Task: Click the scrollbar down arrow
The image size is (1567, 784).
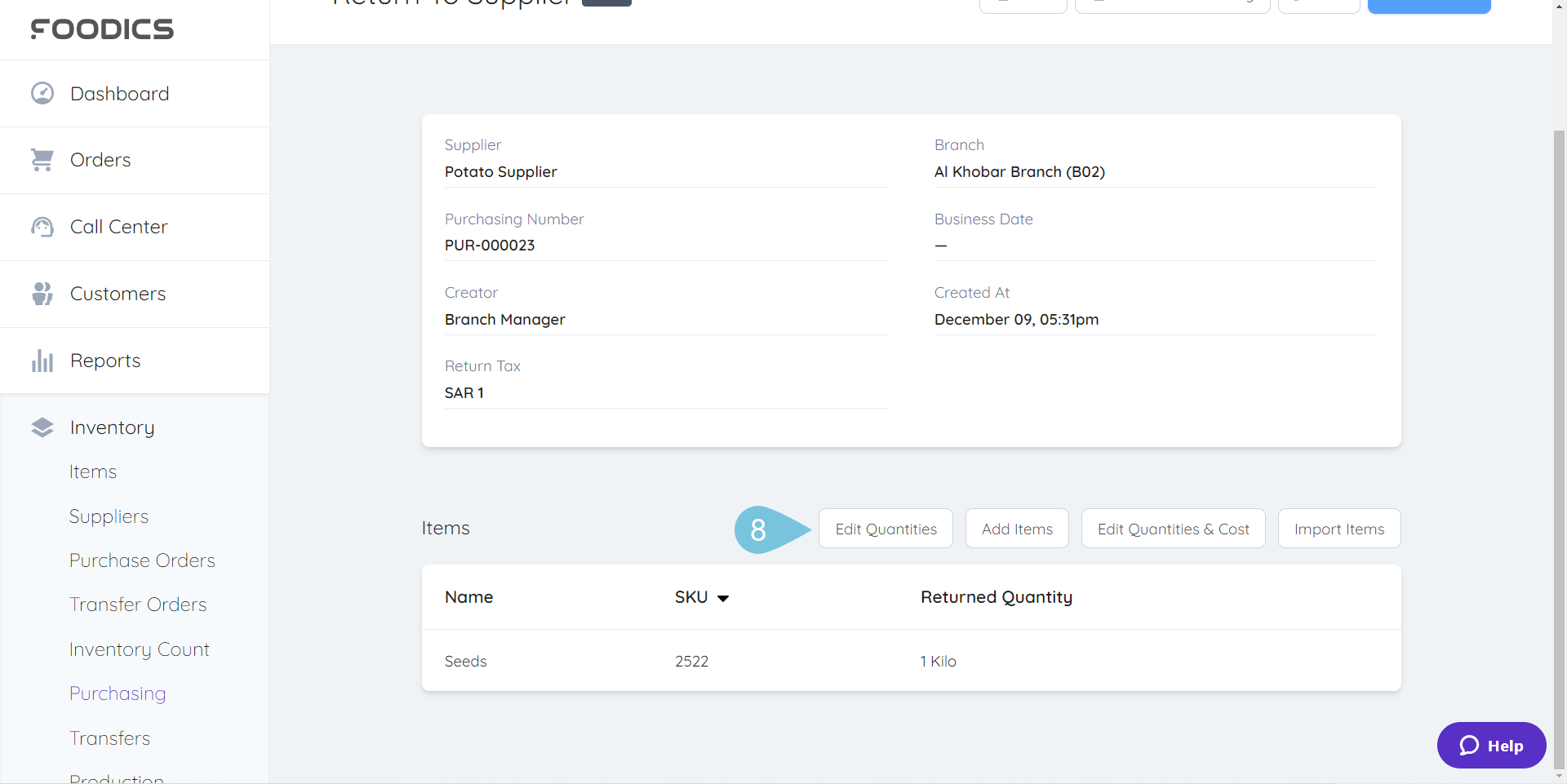Action: [x=1559, y=777]
